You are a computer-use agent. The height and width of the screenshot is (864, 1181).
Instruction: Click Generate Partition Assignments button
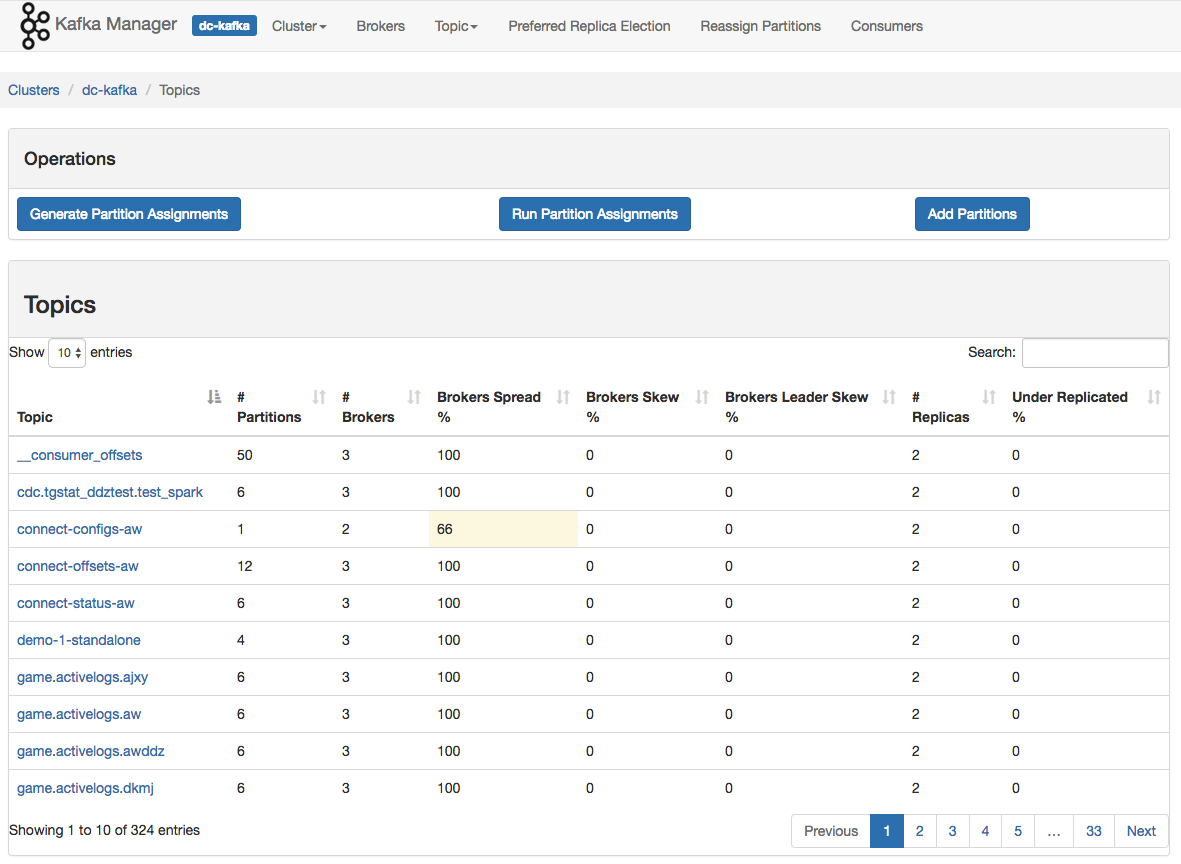tap(129, 214)
